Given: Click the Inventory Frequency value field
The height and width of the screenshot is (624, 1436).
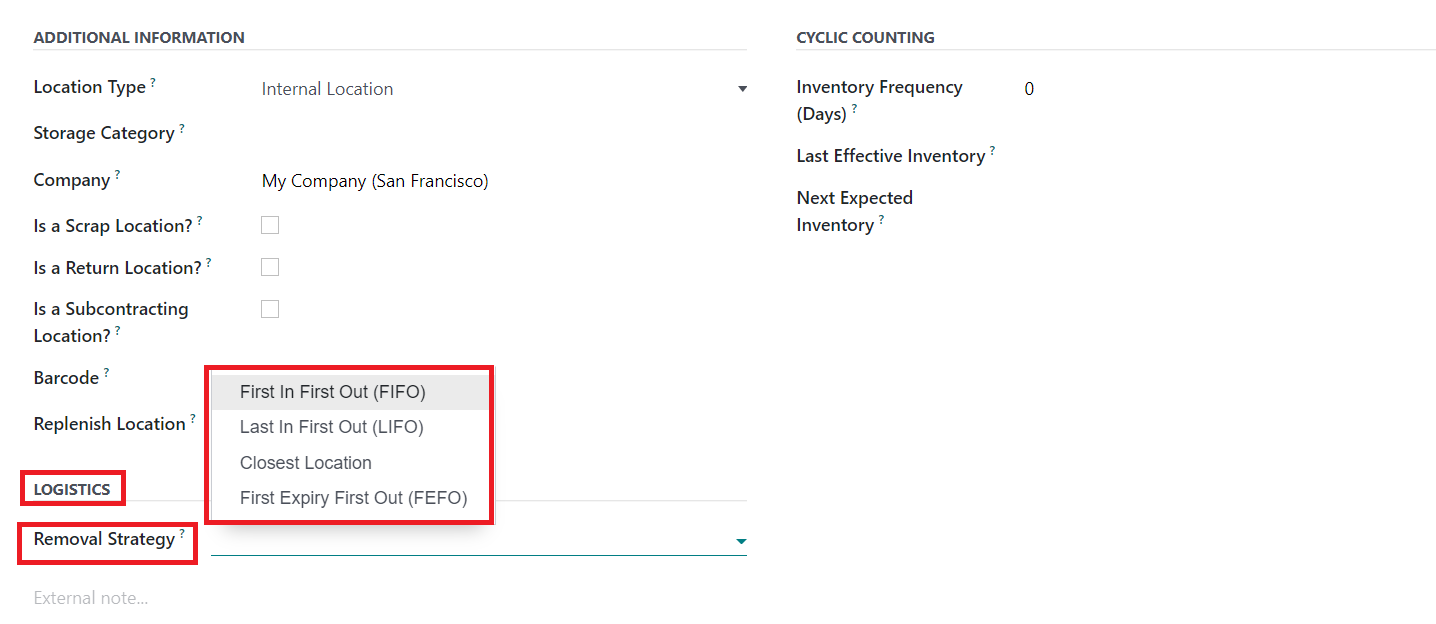Looking at the screenshot, I should click(1030, 89).
